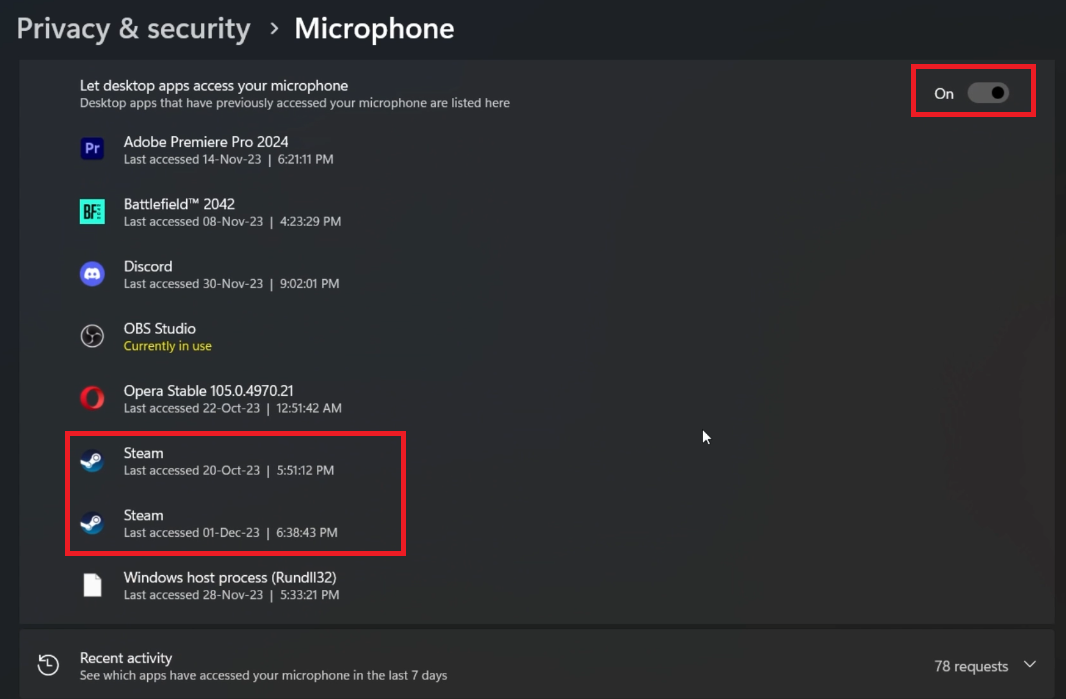1066x699 pixels.
Task: Turn off desktop apps microphone access toggle
Action: 988,93
